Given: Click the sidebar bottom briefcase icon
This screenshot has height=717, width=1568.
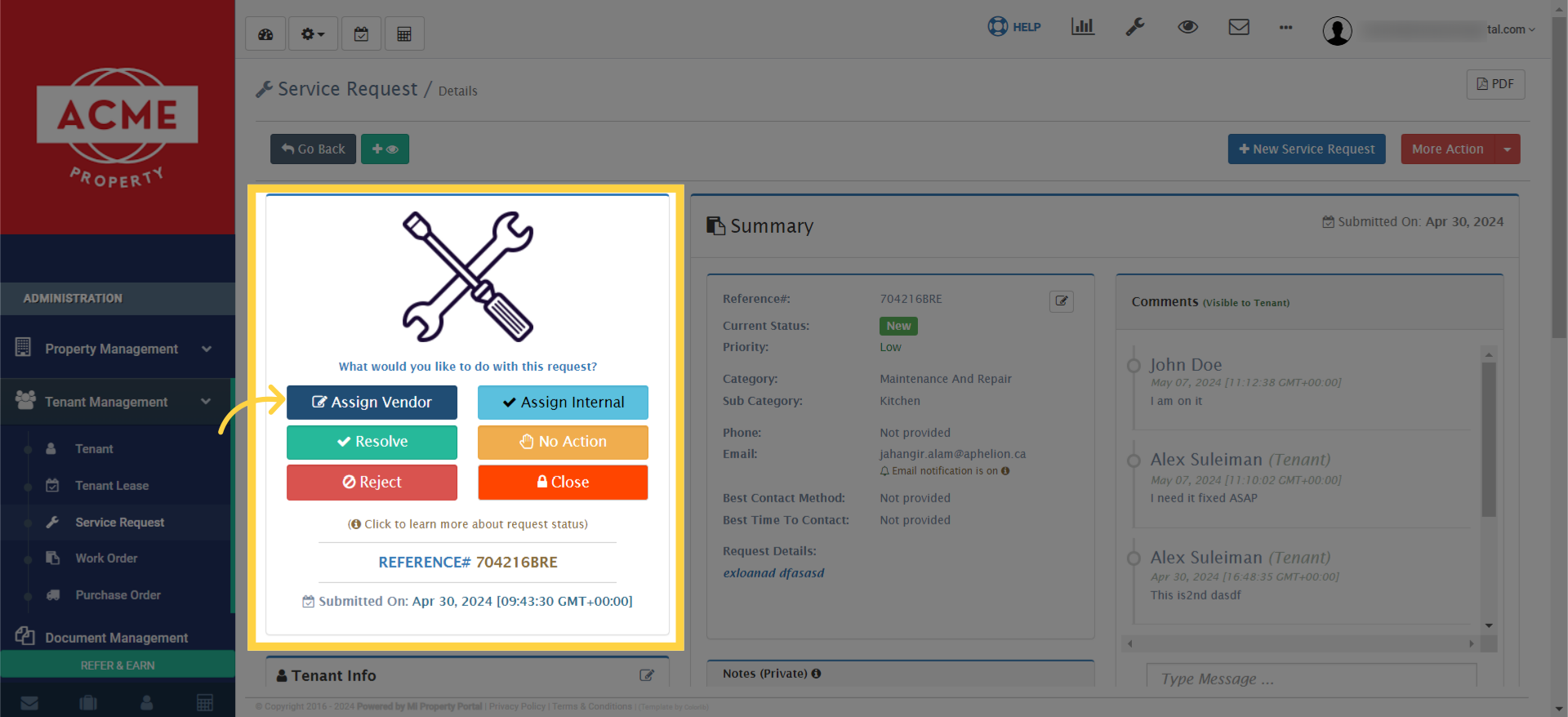Looking at the screenshot, I should click(x=88, y=703).
